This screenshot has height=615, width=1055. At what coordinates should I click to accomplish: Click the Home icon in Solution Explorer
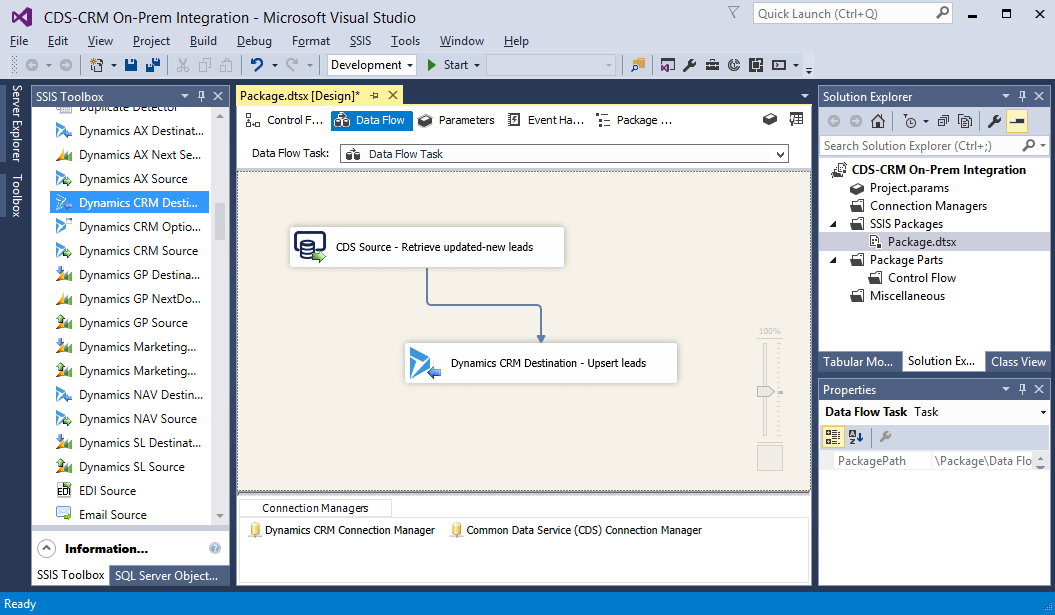coord(877,121)
